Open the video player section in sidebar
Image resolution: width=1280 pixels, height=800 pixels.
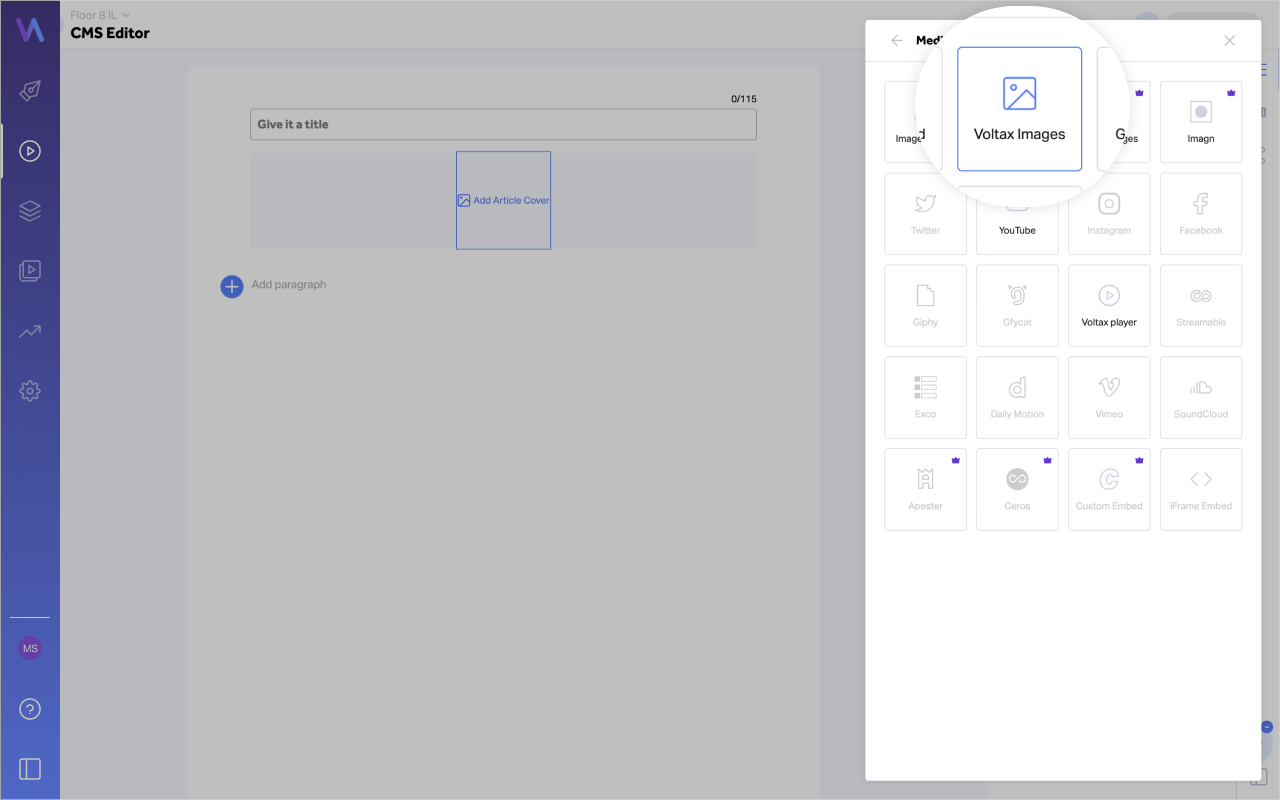tap(30, 151)
